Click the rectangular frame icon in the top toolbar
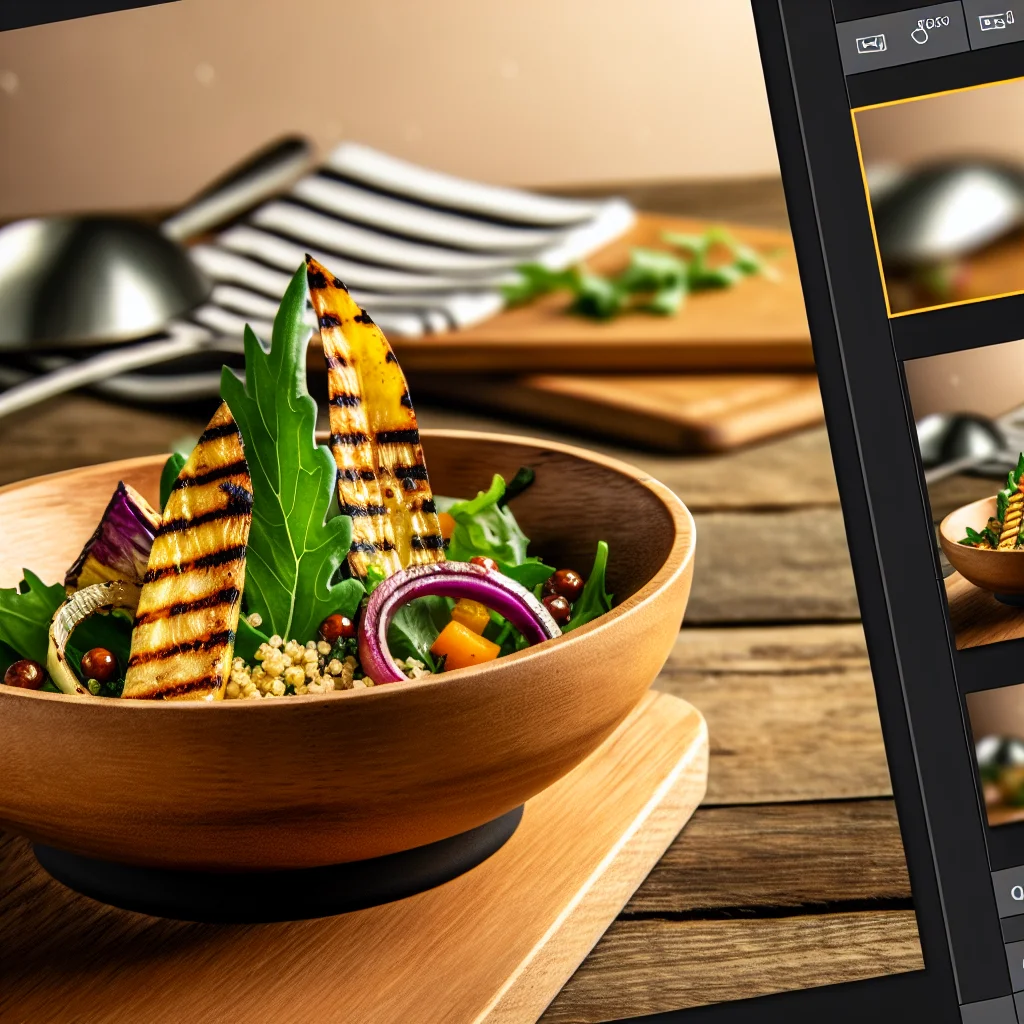The height and width of the screenshot is (1024, 1024). tap(870, 43)
